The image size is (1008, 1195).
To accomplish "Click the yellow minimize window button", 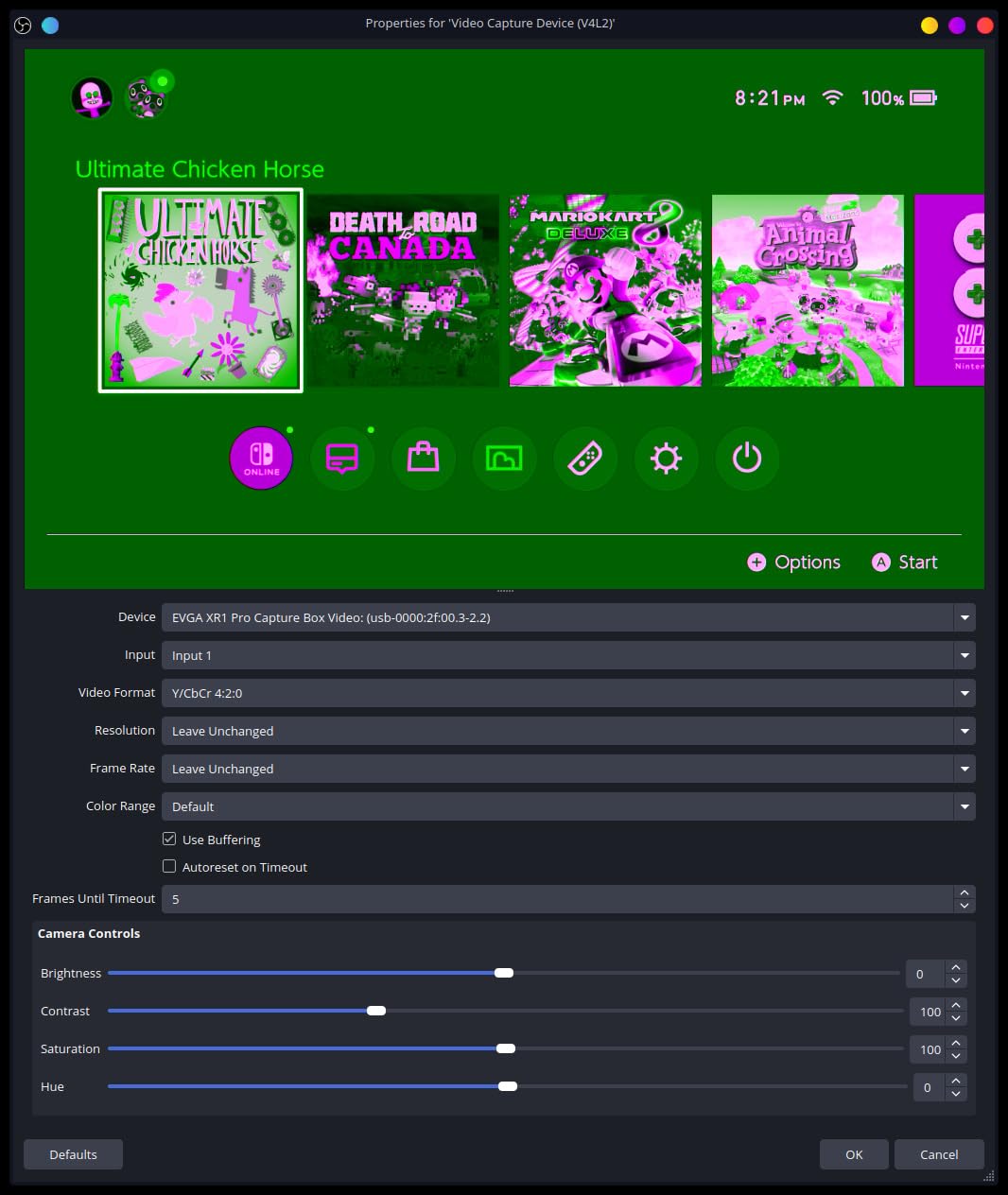I will coord(930,26).
